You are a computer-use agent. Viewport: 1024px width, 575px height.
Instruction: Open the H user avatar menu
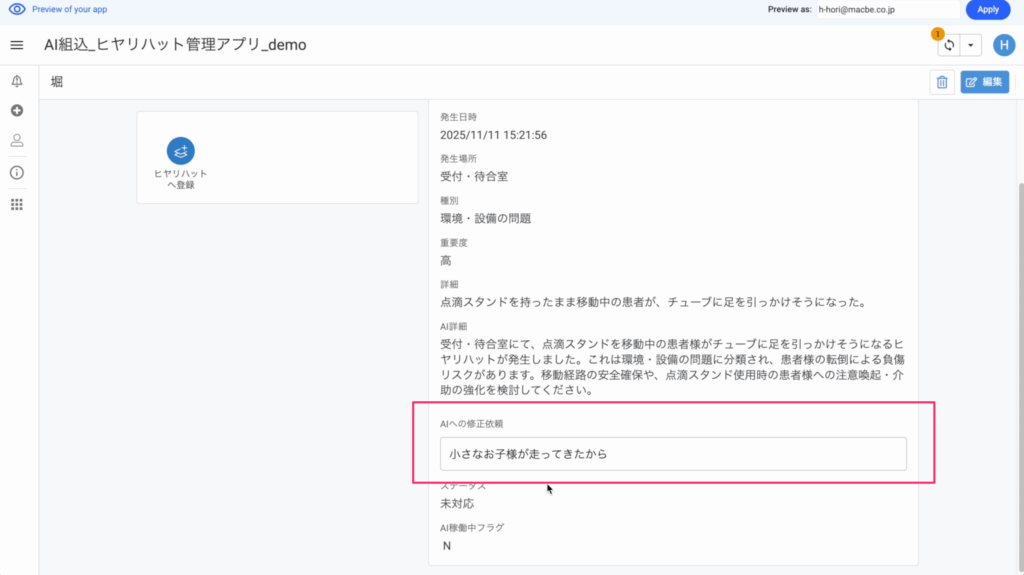(x=1003, y=45)
